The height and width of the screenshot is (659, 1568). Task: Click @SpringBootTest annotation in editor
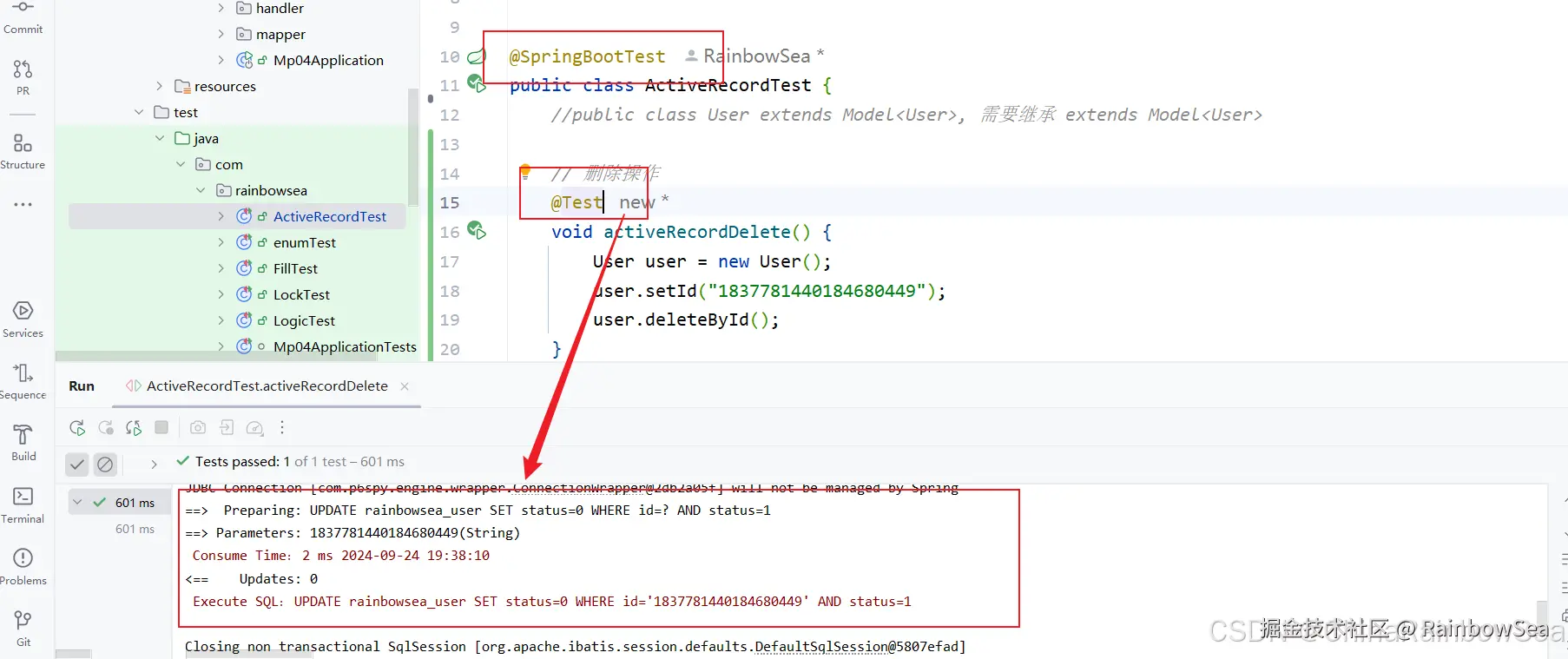coord(587,56)
